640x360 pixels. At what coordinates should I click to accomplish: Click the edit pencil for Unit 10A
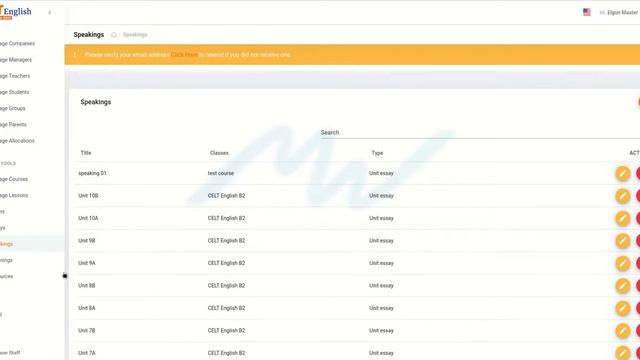622,218
